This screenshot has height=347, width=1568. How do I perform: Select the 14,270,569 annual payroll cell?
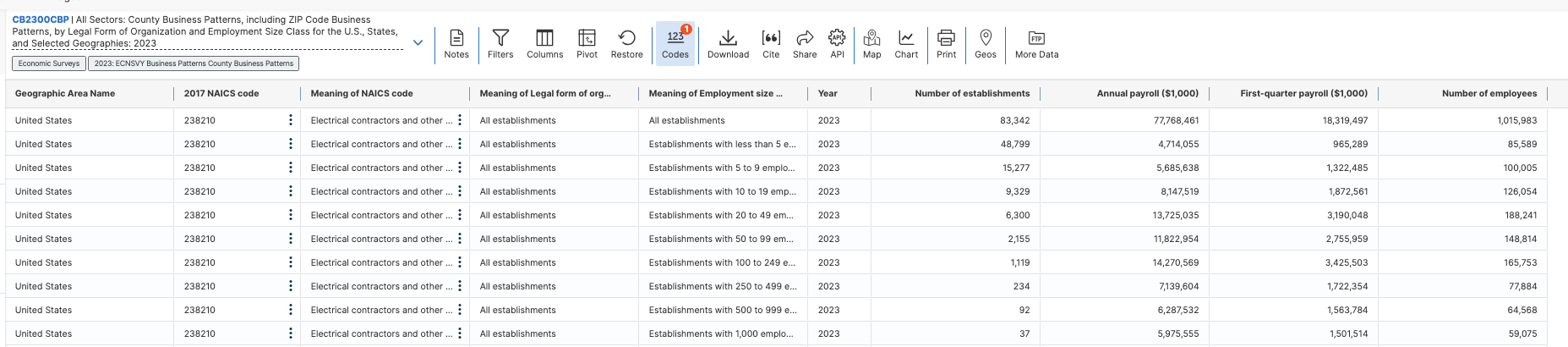(x=1124, y=262)
